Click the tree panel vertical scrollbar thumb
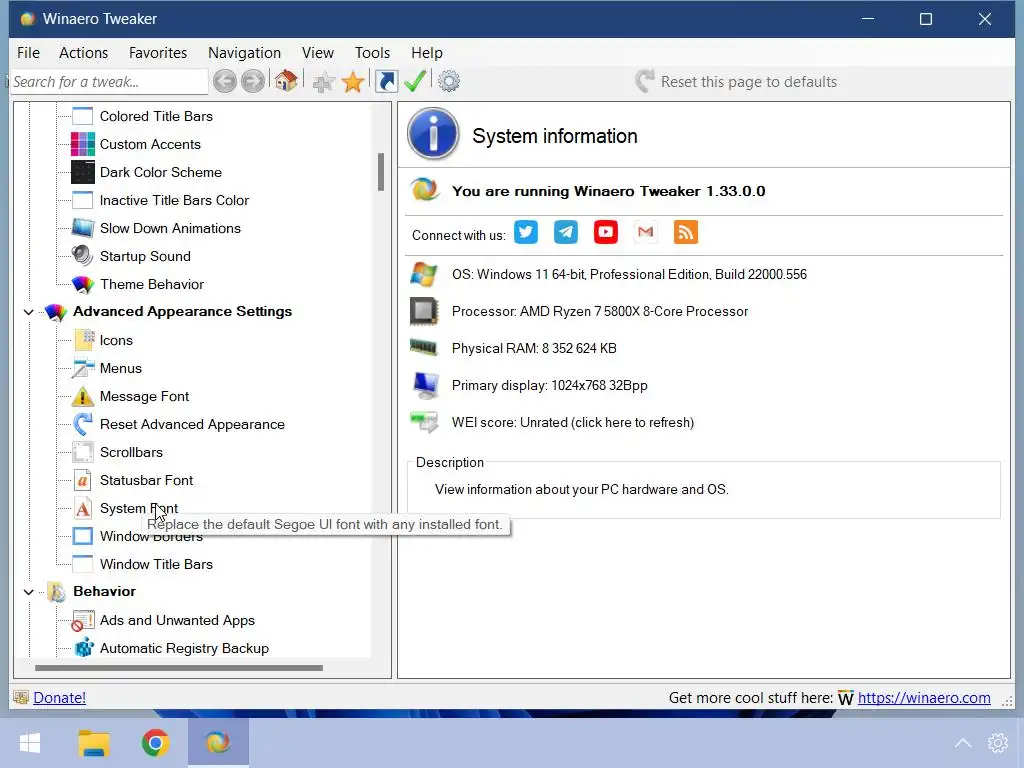This screenshot has width=1024, height=768. click(x=381, y=172)
